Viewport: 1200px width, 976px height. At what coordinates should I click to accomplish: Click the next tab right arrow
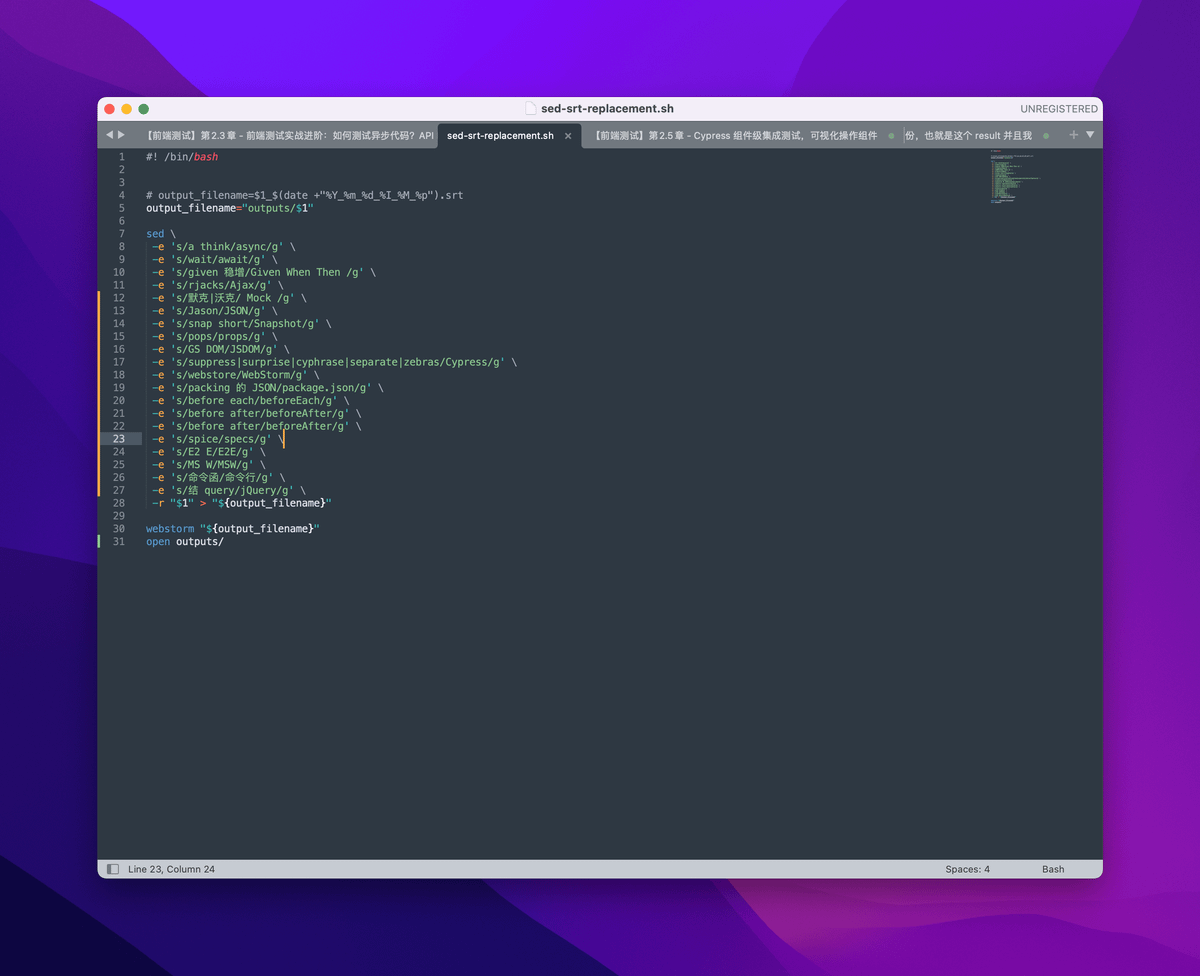pos(122,135)
